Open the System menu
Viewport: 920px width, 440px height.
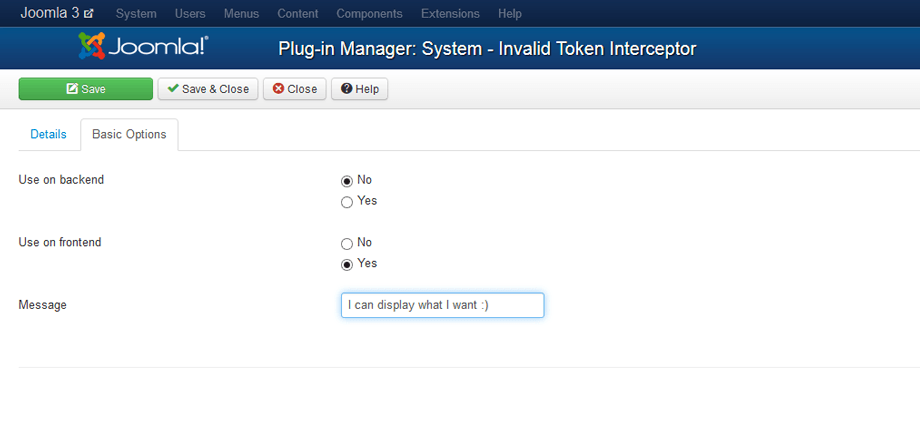136,14
